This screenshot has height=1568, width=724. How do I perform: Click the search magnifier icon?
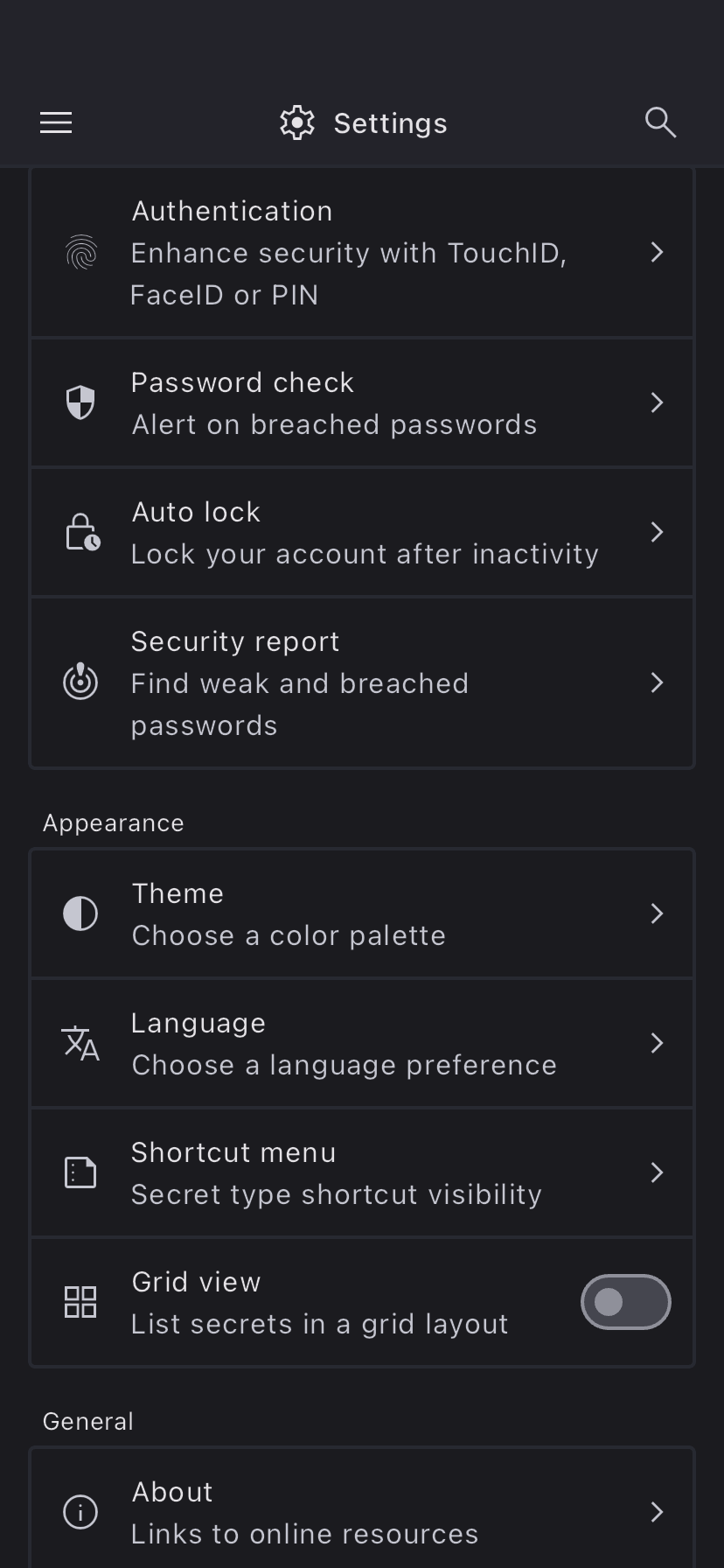click(x=660, y=122)
